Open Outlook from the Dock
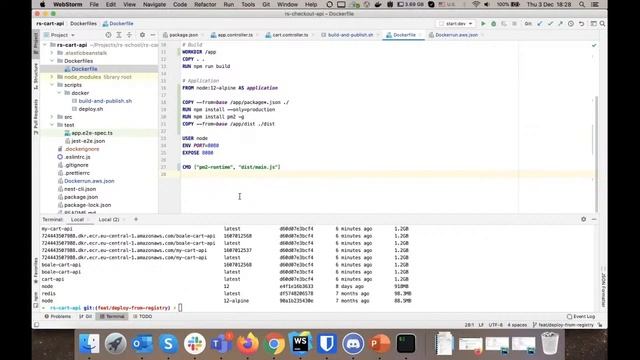Viewport: 640px width, 360px height. (x=142, y=343)
